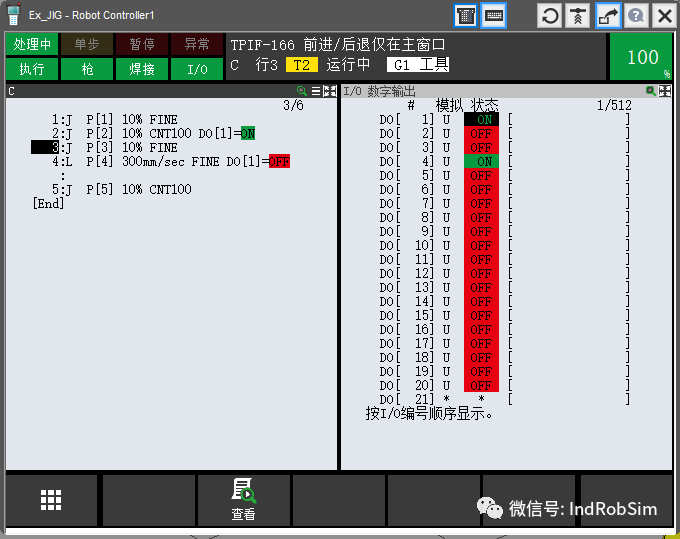Image resolution: width=680 pixels, height=539 pixels.
Task: Click the 异常 fault indicator
Action: (197, 44)
